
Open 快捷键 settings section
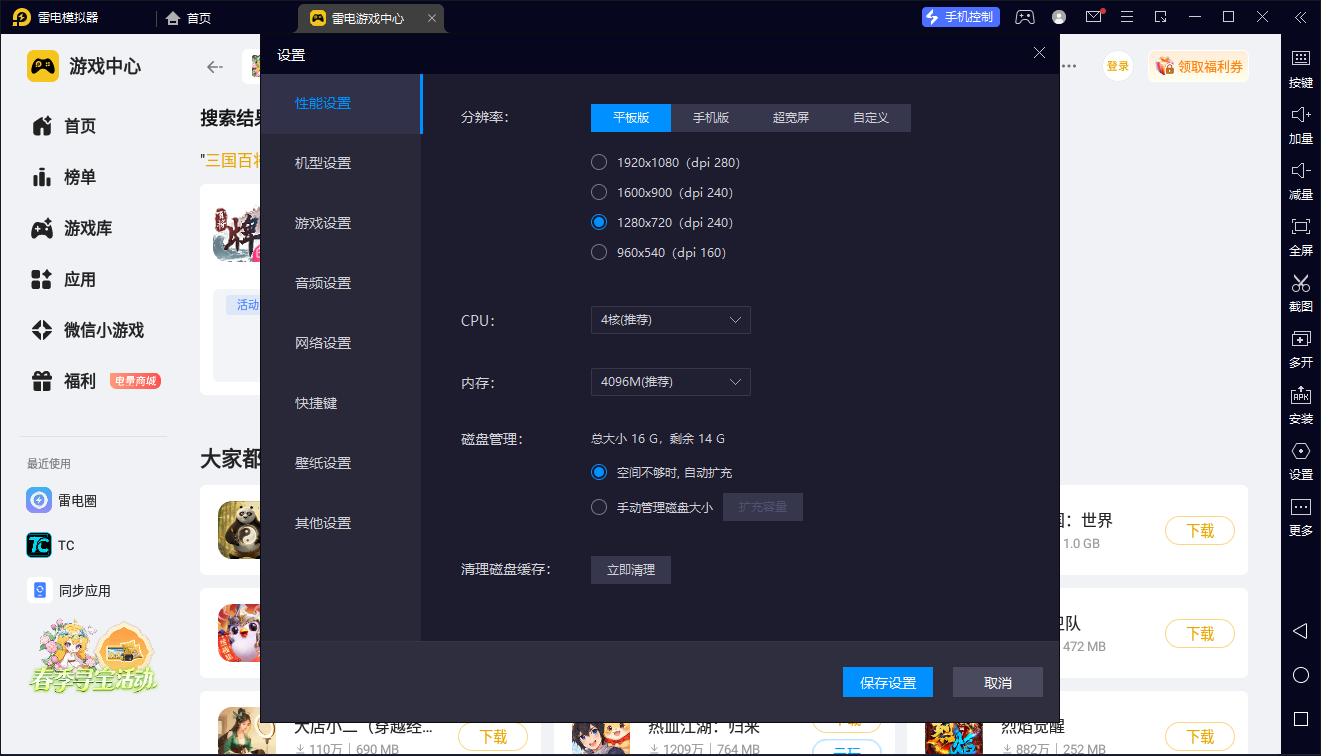pyautogui.click(x=341, y=403)
